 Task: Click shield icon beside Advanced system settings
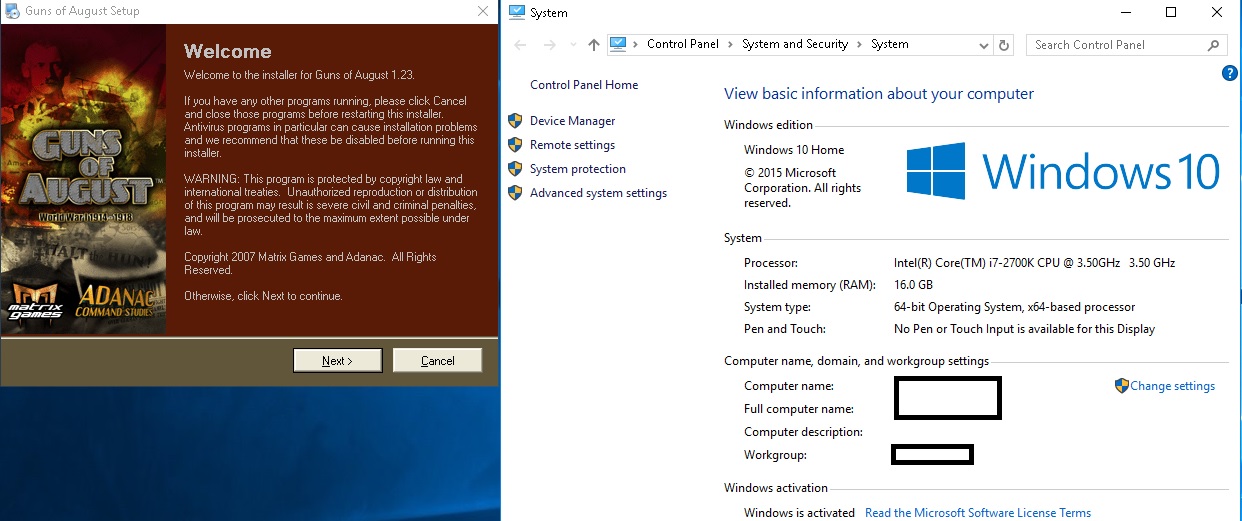[515, 192]
